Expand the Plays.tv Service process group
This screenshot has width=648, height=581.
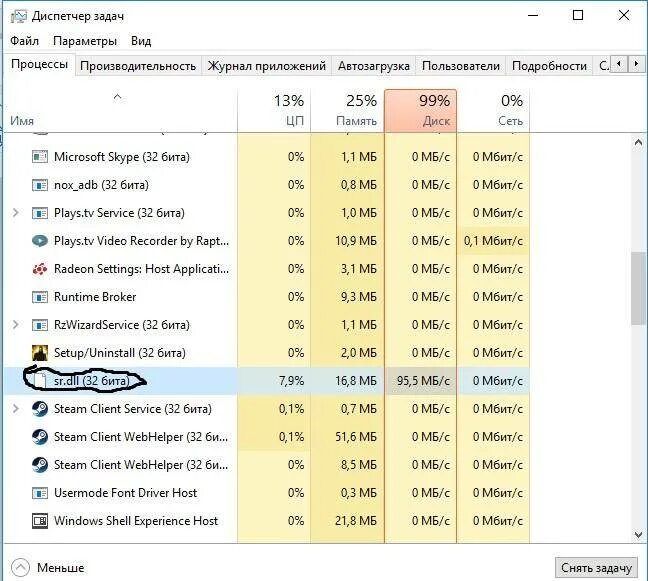coord(16,213)
